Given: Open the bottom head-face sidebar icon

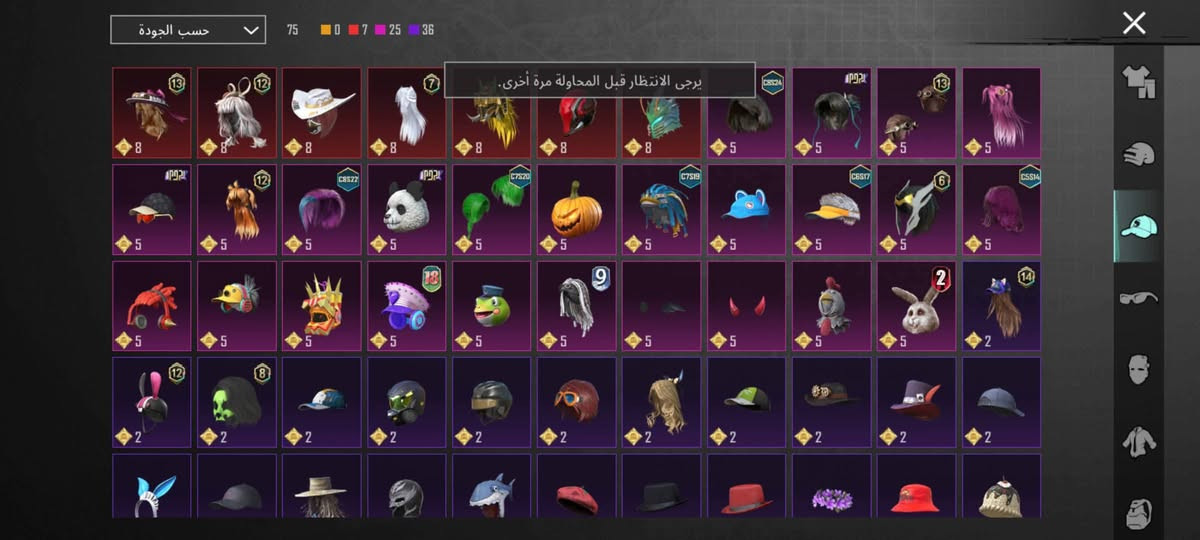Looking at the screenshot, I should click(x=1138, y=510).
